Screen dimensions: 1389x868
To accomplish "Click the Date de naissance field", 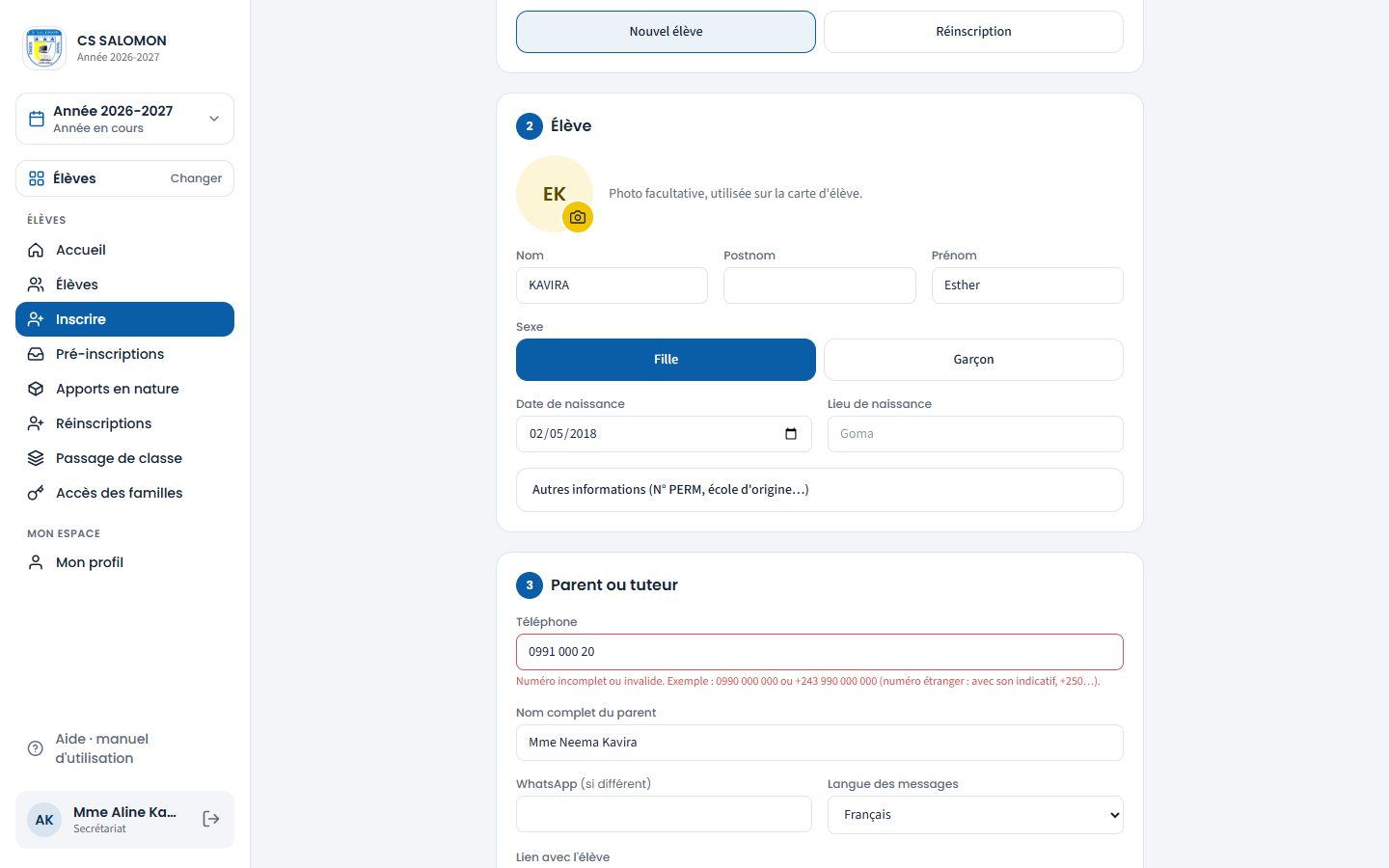I will pos(664,434).
